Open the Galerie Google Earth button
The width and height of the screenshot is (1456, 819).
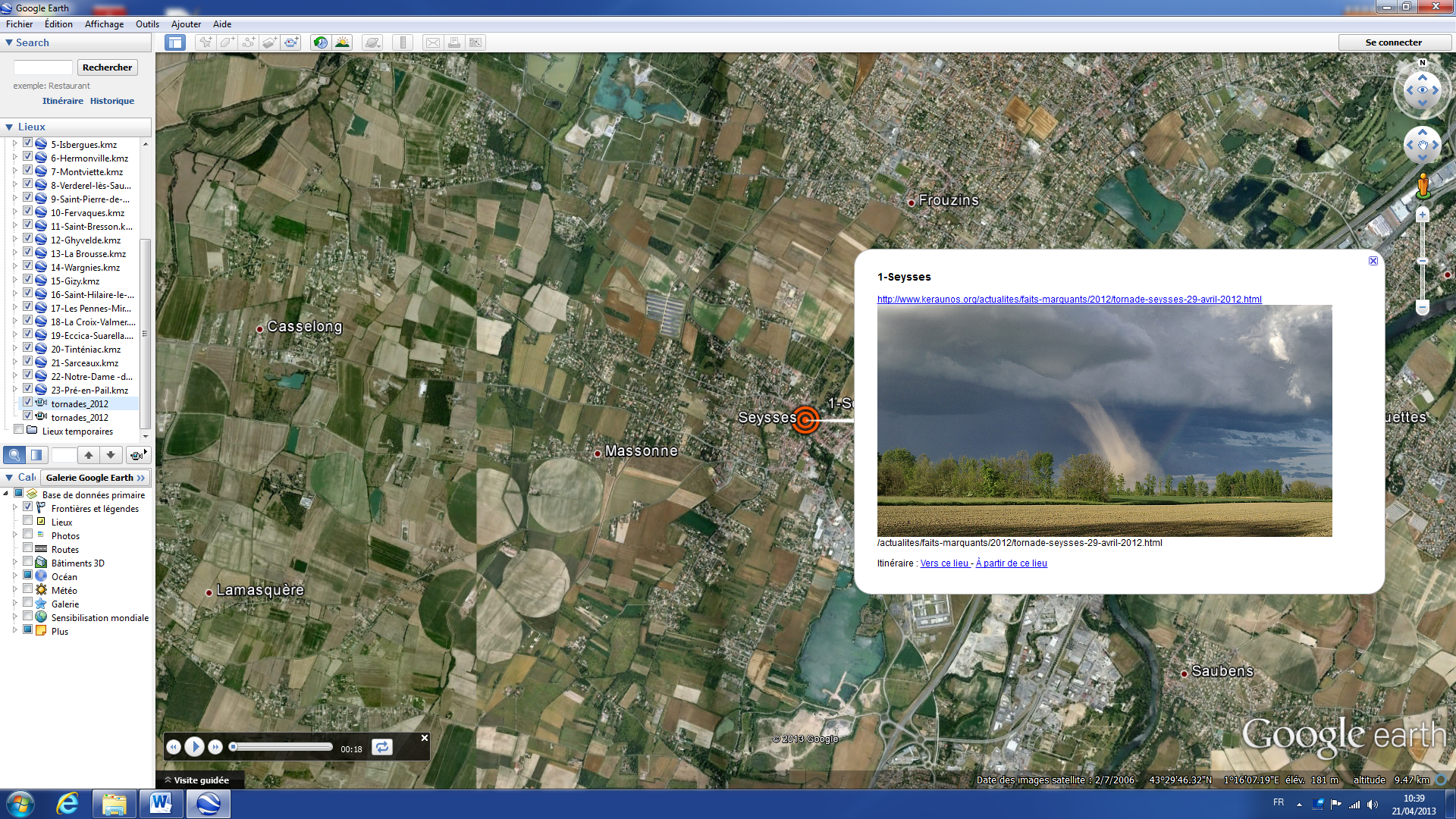(x=95, y=478)
